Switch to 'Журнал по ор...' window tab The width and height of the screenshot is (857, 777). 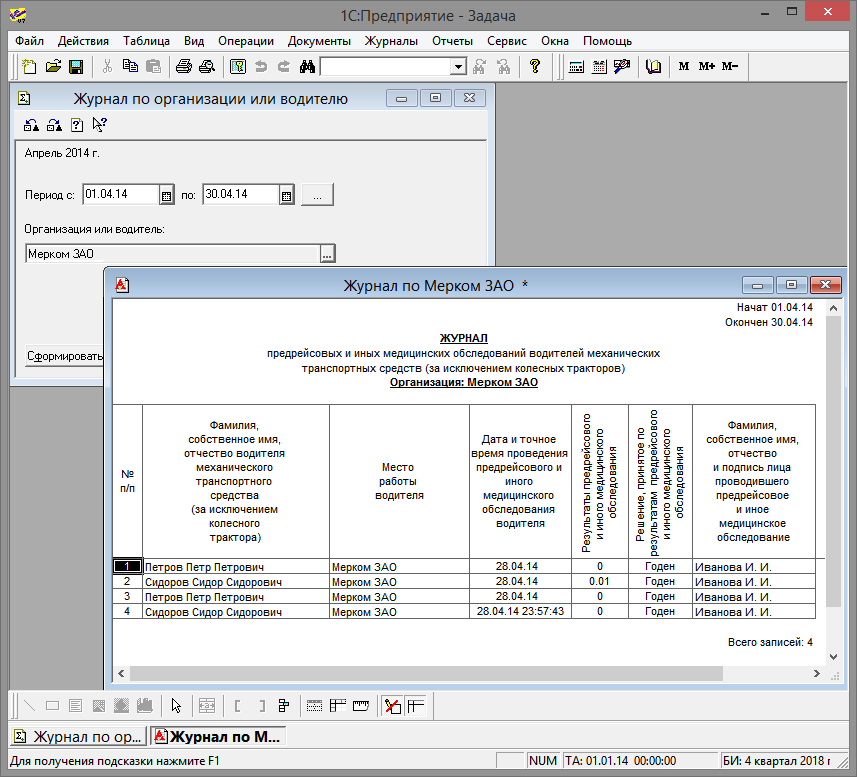[x=78, y=737]
